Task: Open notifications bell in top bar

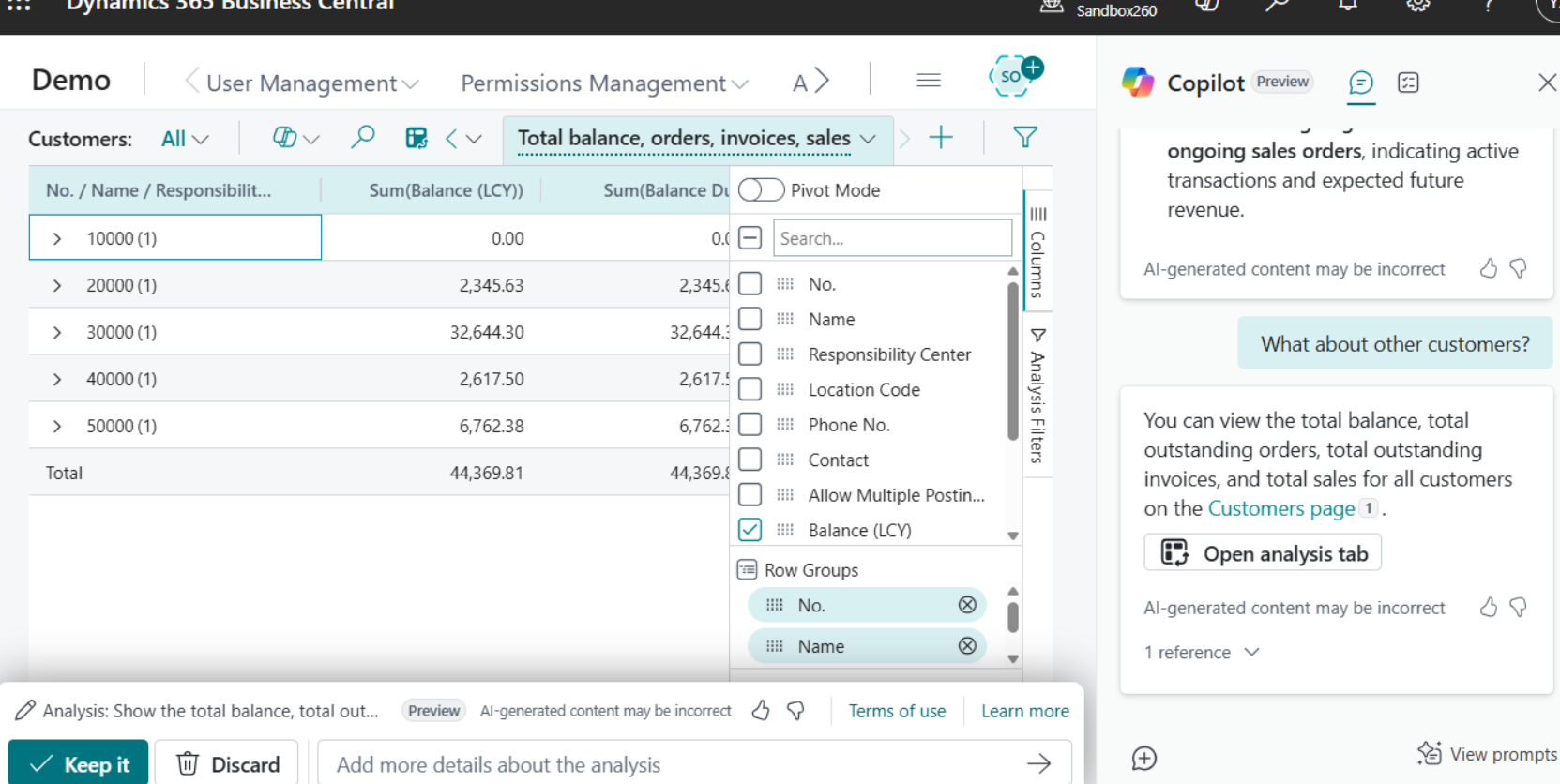Action: click(1348, 6)
